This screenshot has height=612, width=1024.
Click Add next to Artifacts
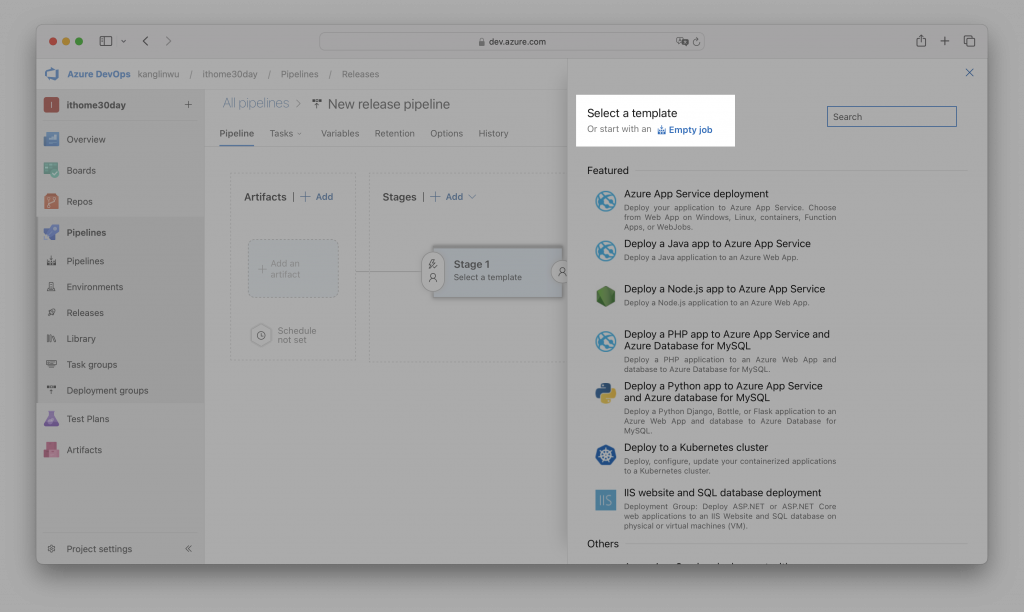click(x=317, y=197)
